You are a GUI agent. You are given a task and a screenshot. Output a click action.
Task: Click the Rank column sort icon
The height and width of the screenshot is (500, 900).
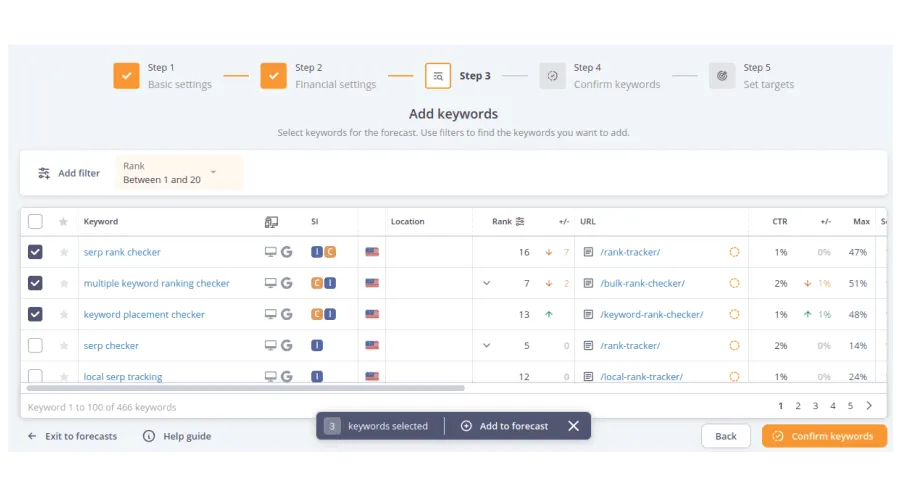click(x=520, y=222)
